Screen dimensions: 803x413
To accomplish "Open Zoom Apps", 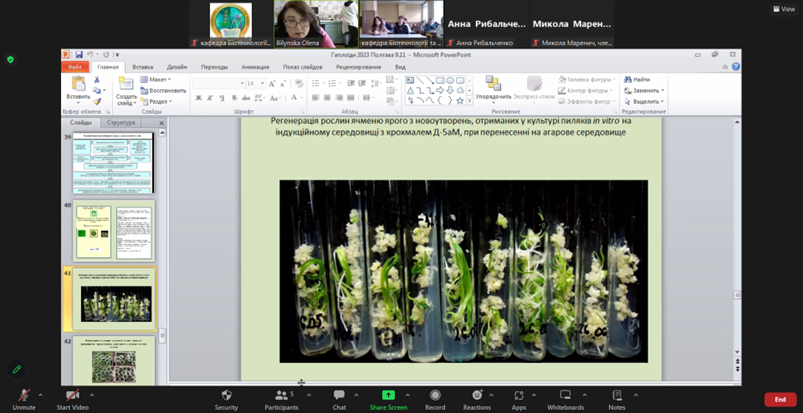I will (x=519, y=400).
